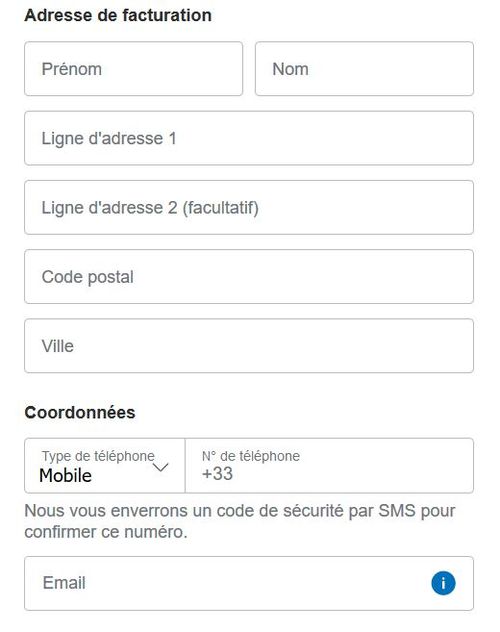Click into the Nom text field

(364, 69)
